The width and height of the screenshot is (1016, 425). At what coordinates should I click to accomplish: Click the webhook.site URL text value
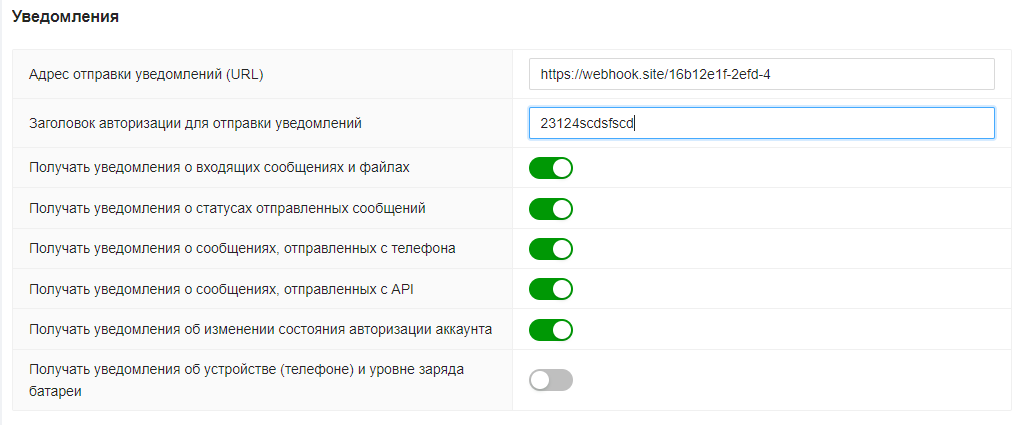coord(654,74)
